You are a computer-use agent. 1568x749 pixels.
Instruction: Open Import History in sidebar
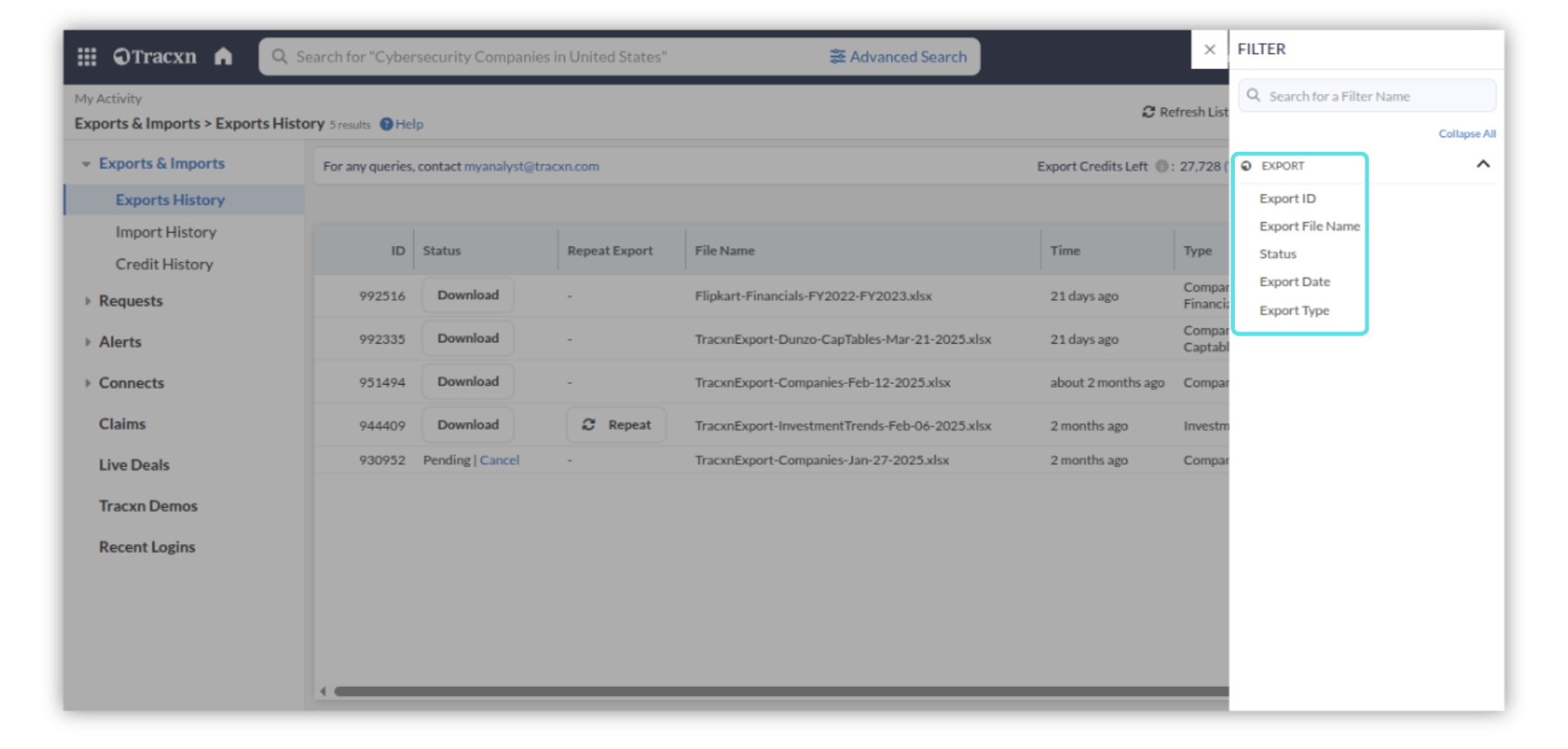pyautogui.click(x=166, y=232)
